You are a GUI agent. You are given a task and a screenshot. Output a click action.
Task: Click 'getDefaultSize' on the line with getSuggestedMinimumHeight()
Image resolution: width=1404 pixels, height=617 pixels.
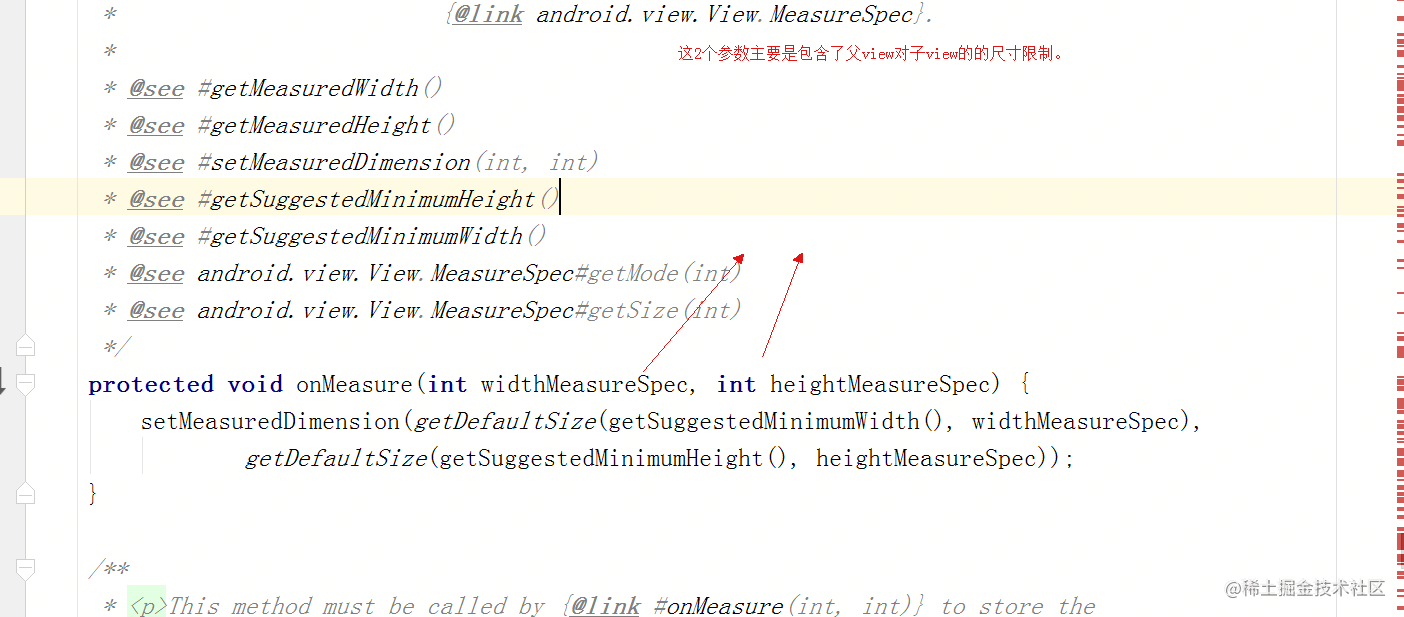click(337, 458)
